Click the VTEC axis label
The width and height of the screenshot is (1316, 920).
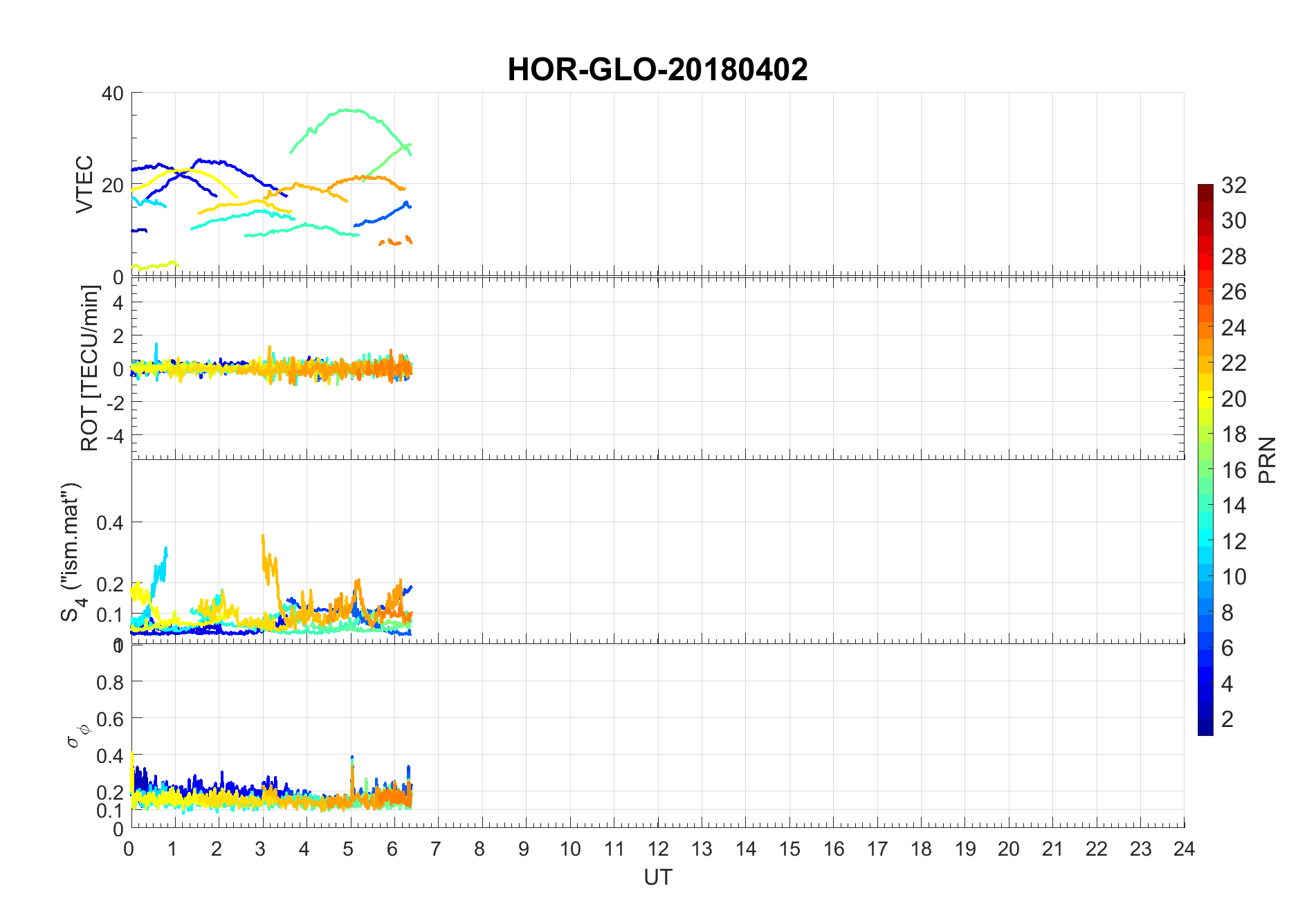(x=84, y=185)
